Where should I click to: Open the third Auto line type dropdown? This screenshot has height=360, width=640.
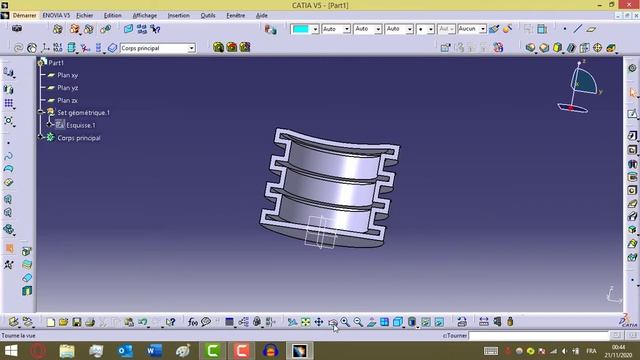pyautogui.click(x=409, y=29)
